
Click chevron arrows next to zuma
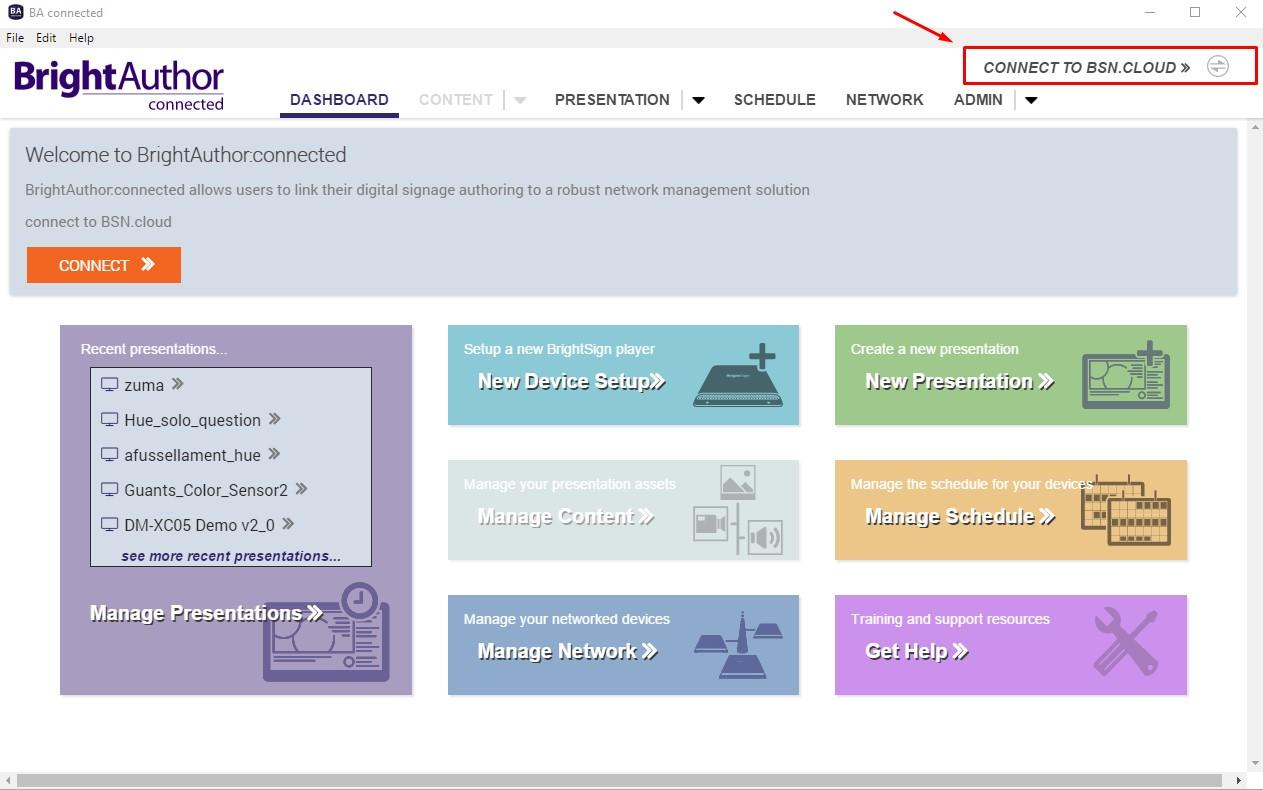(x=178, y=384)
